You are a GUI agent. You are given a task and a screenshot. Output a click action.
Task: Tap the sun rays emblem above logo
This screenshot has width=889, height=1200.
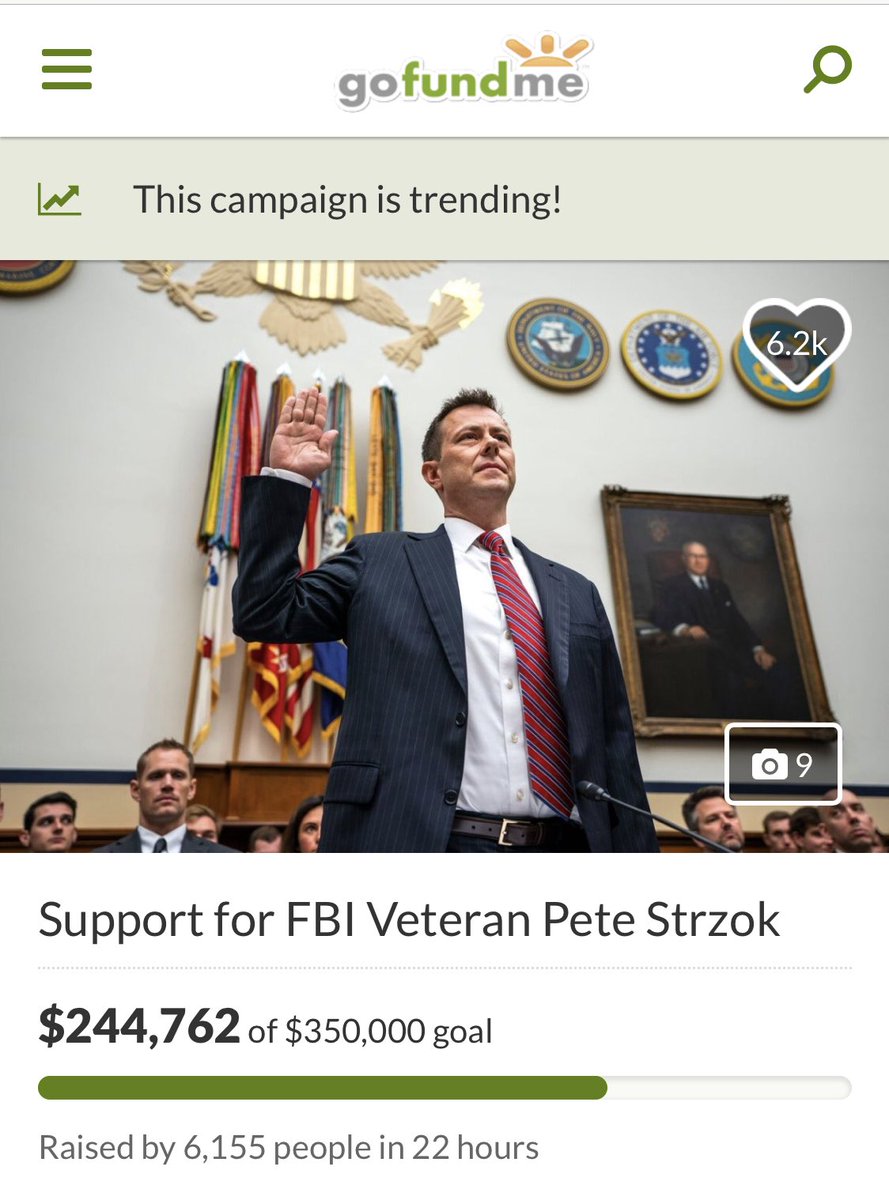tap(547, 49)
